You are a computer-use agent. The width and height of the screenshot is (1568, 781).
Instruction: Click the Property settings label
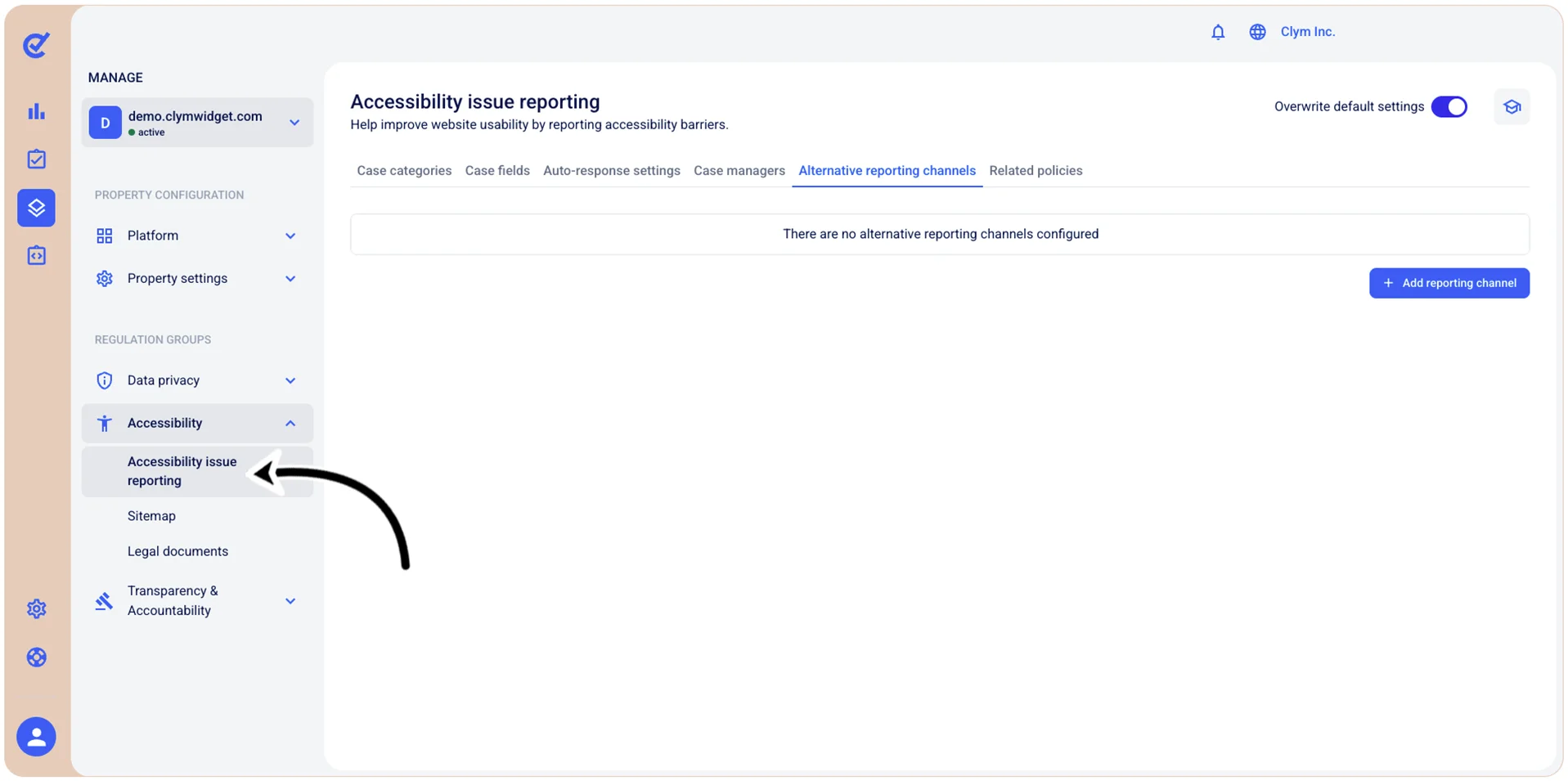(x=177, y=279)
